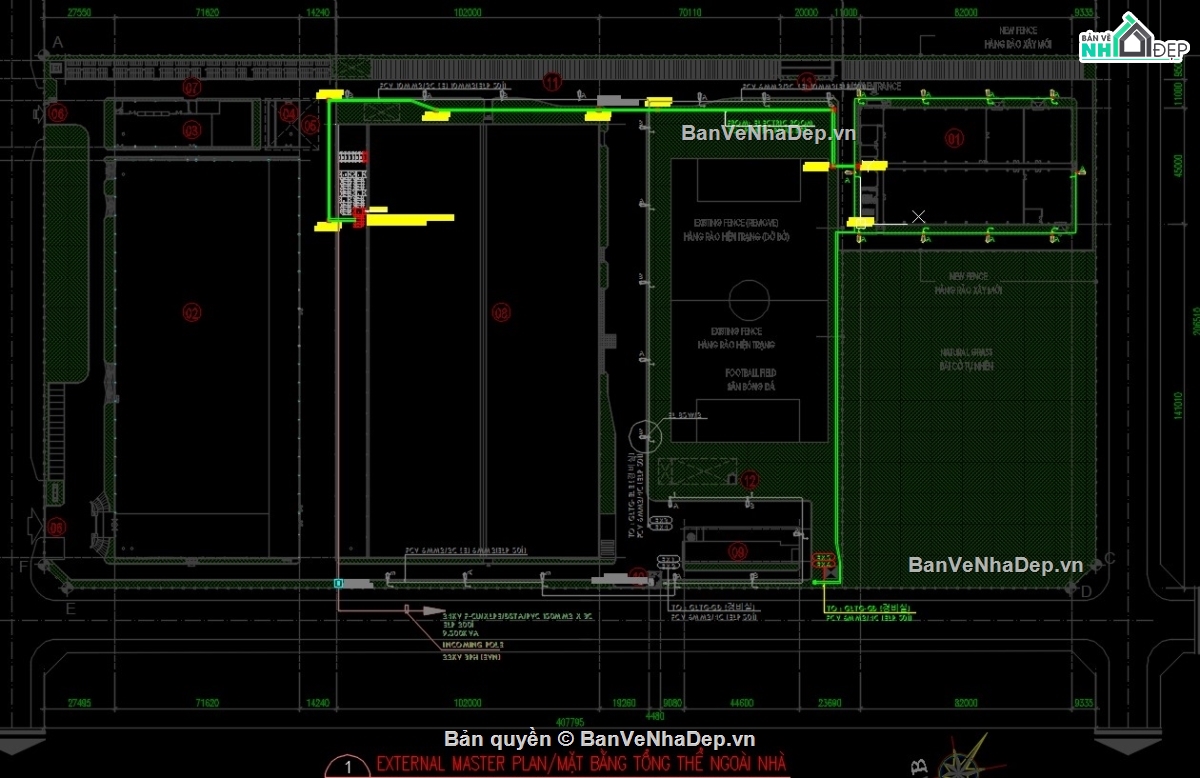The width and height of the screenshot is (1200, 778).
Task: Select the EXTERNAL MASTER PLAN title text
Action: [582, 765]
